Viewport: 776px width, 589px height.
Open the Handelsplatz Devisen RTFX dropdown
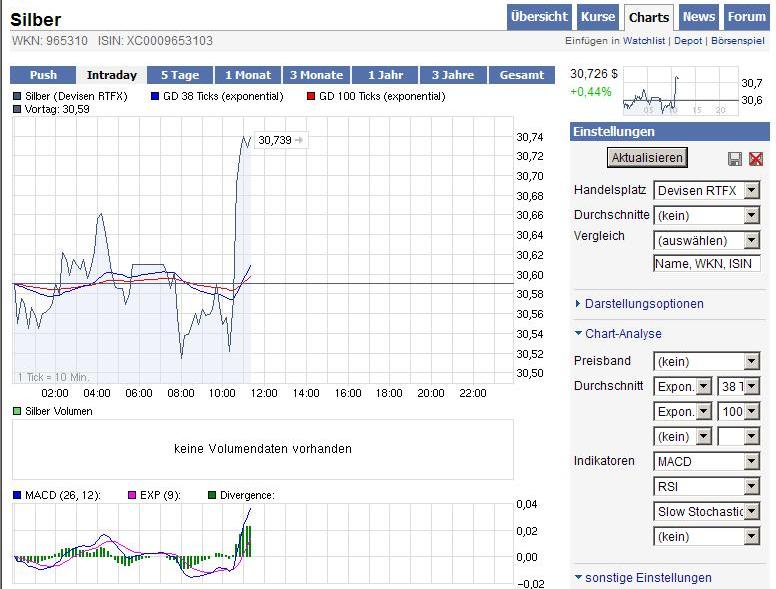[706, 190]
